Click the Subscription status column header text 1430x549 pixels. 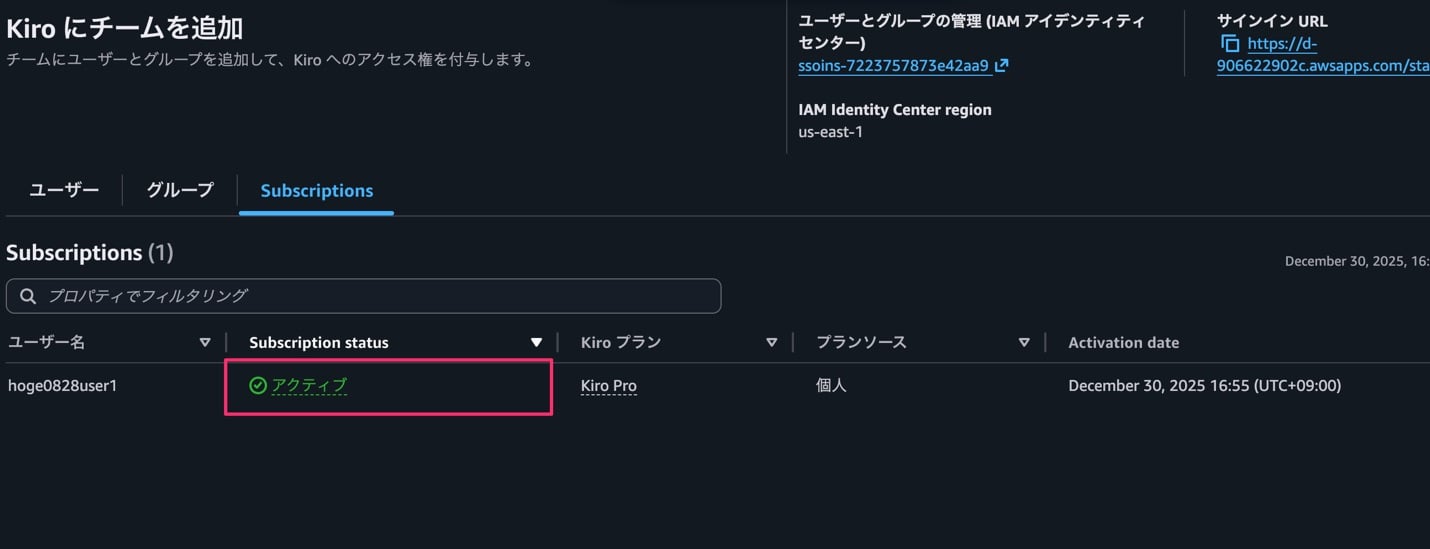click(318, 342)
